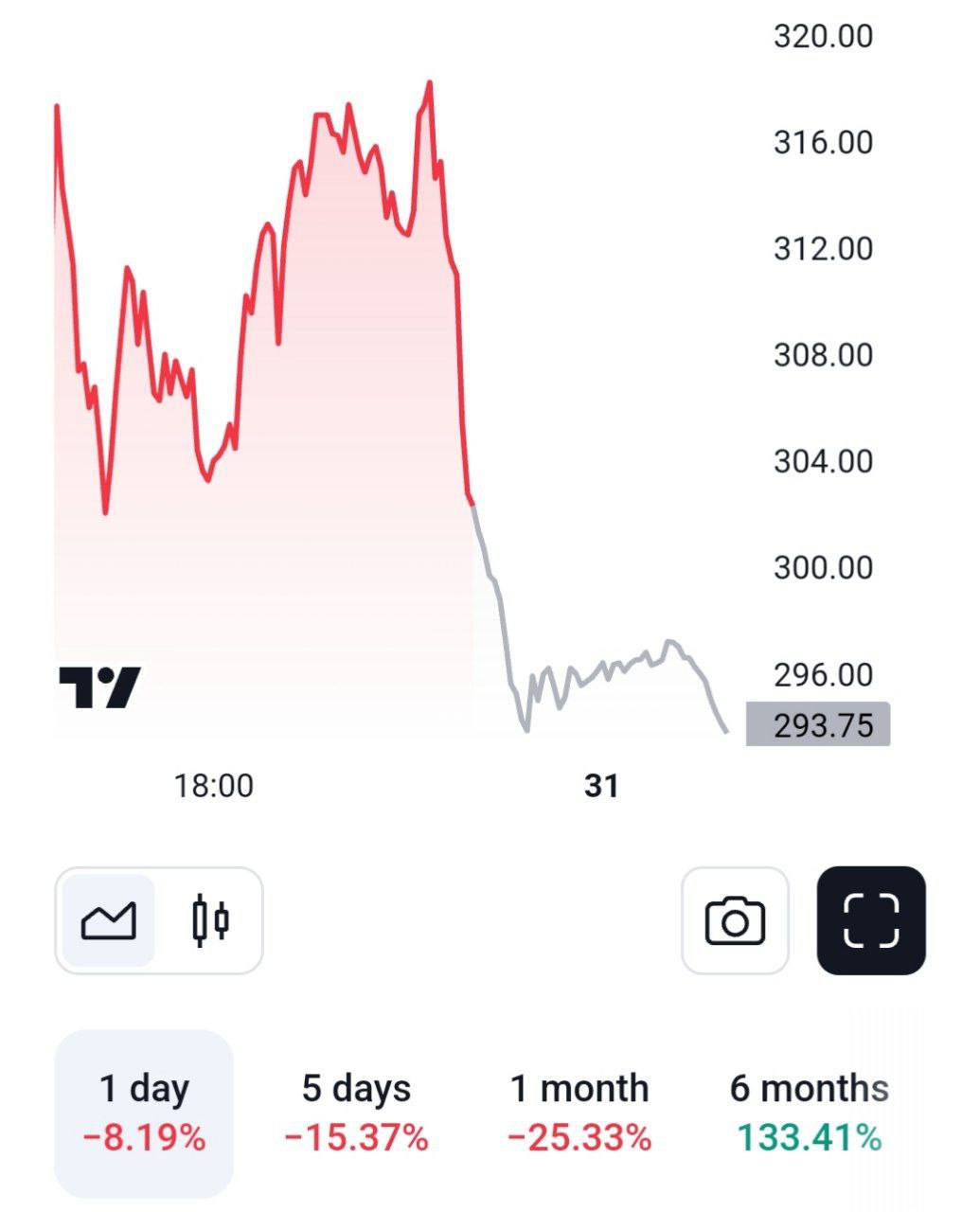Click the 18:00 time axis label

pyautogui.click(x=214, y=785)
